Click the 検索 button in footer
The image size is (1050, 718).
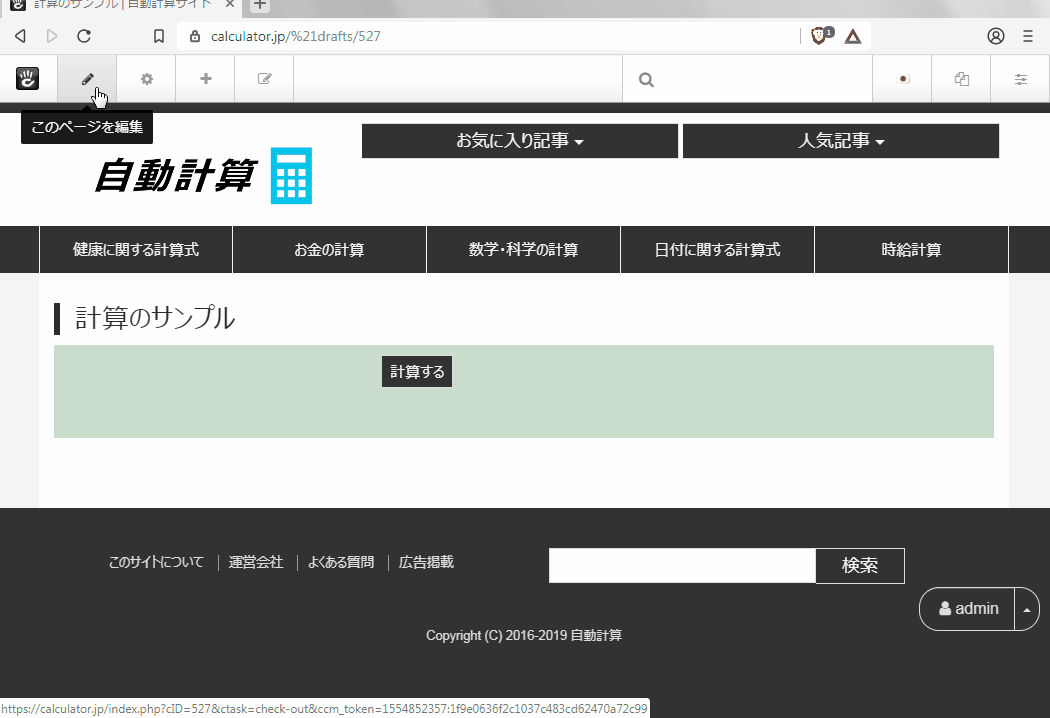(x=860, y=566)
